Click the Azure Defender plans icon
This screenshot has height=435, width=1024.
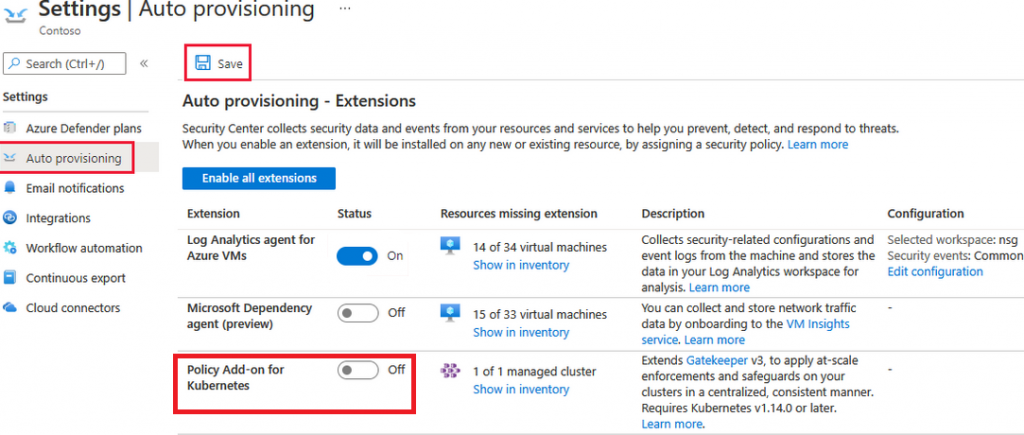[11, 128]
